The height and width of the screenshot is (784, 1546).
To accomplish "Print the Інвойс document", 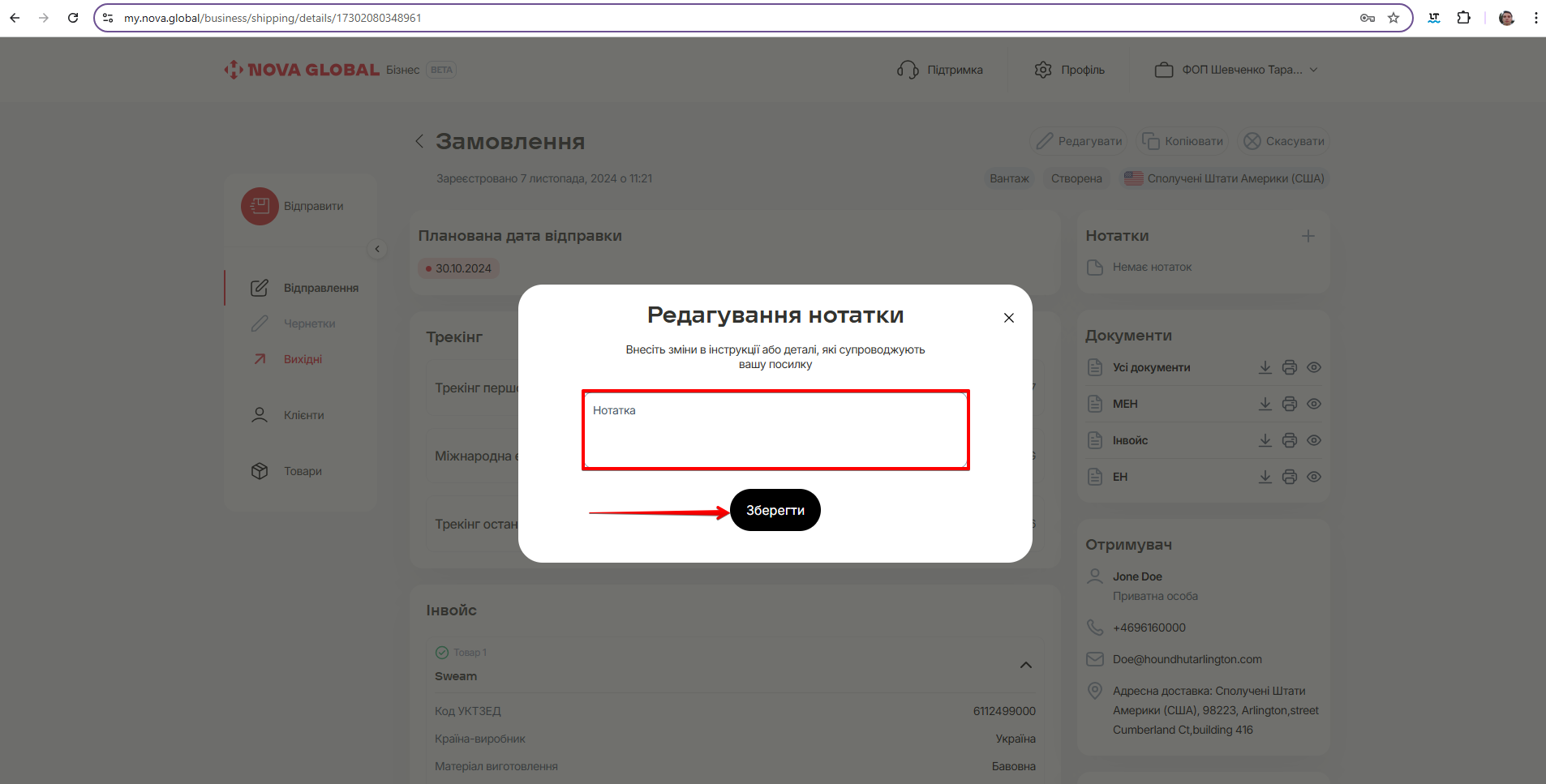I will (x=1289, y=440).
